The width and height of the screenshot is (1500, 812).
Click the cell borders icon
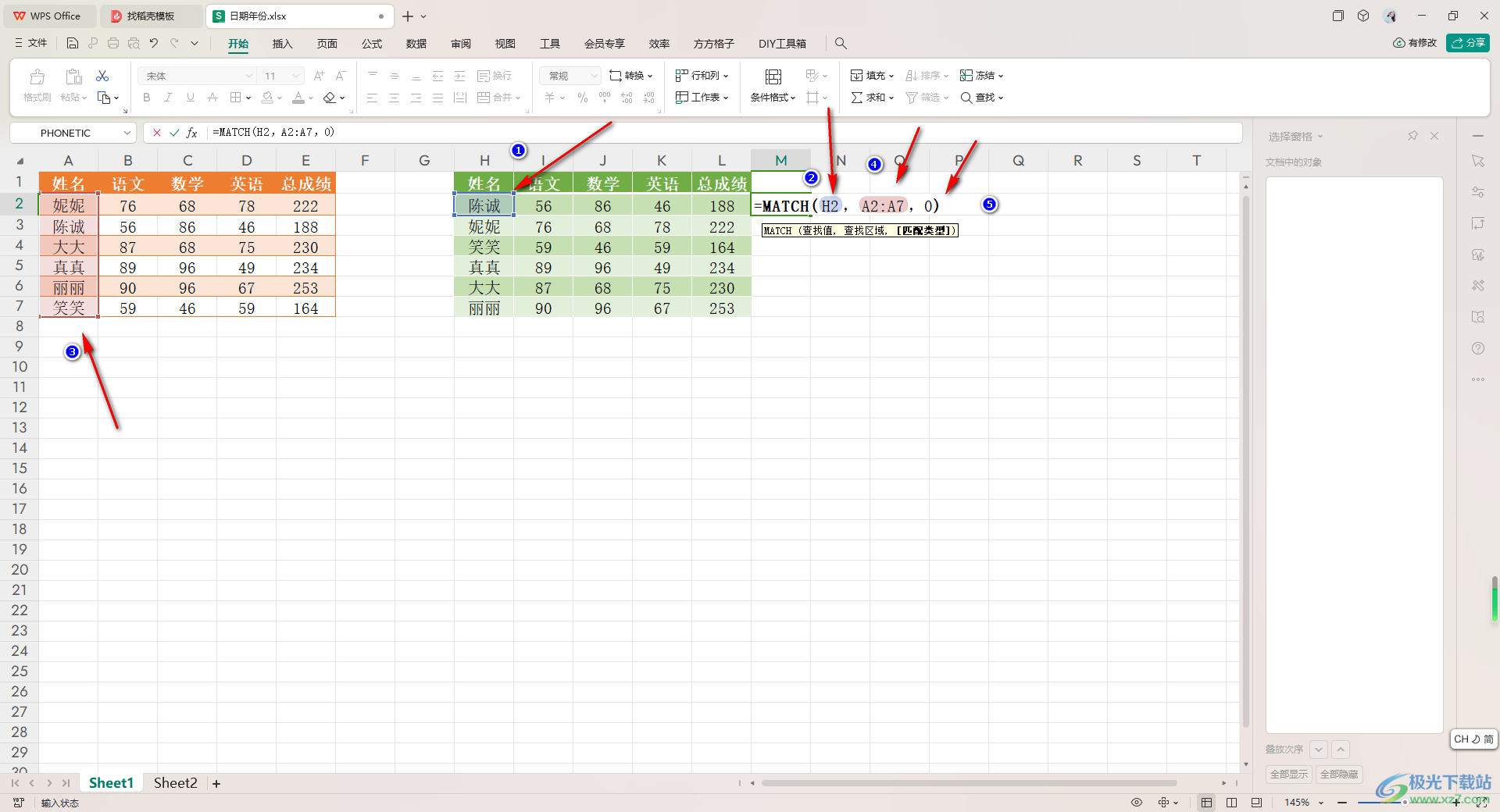[x=236, y=98]
